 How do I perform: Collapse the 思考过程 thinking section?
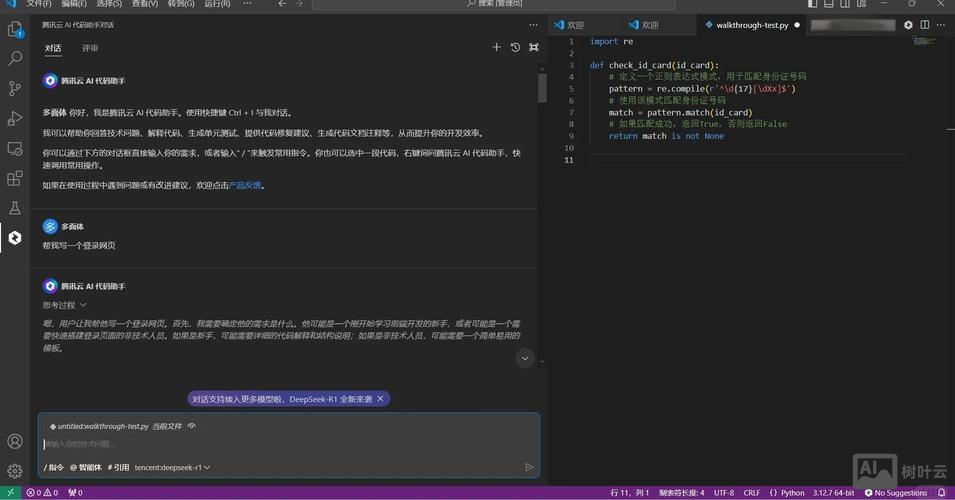(x=65, y=305)
